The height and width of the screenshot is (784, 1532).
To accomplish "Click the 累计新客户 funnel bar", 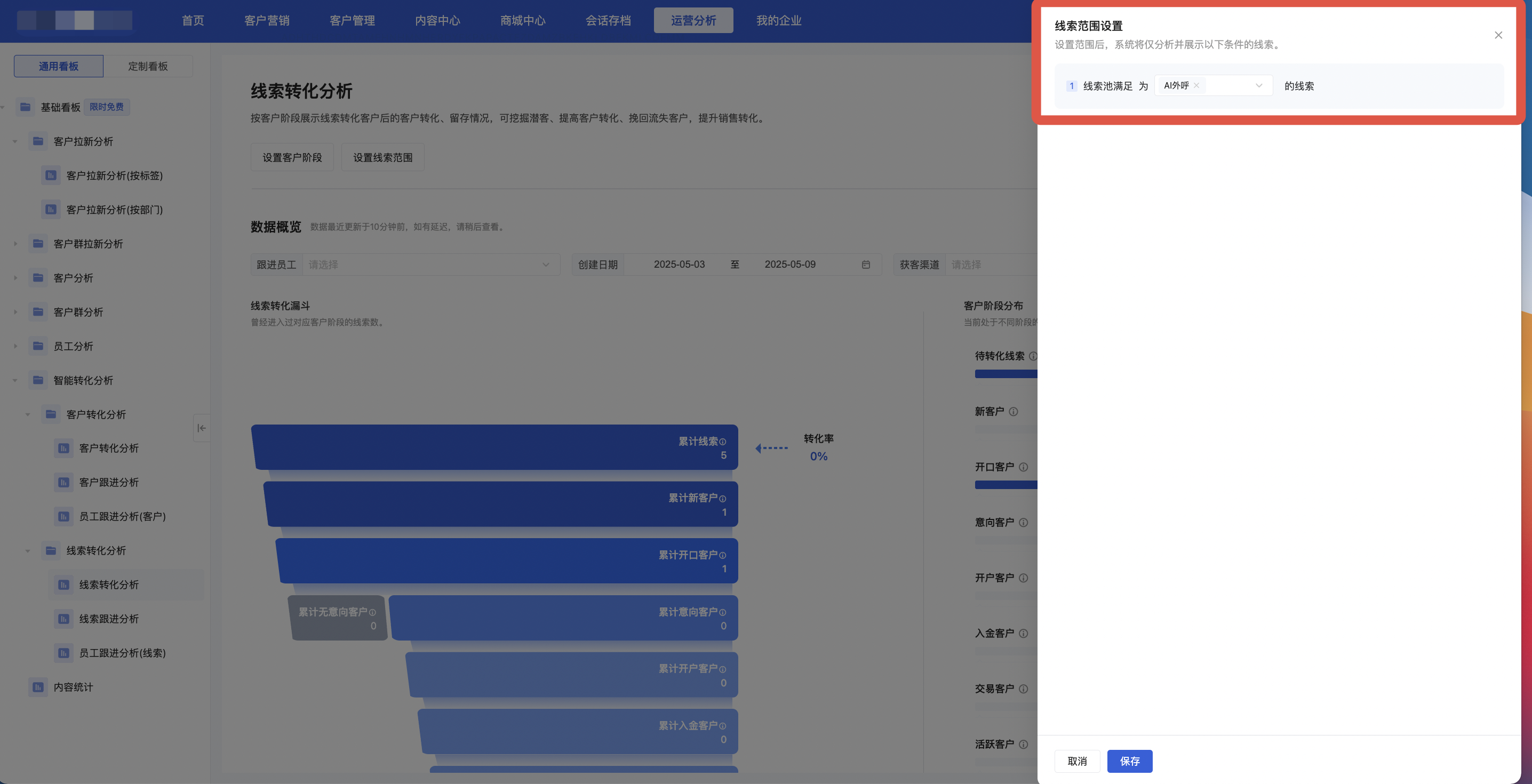I will tap(501, 504).
